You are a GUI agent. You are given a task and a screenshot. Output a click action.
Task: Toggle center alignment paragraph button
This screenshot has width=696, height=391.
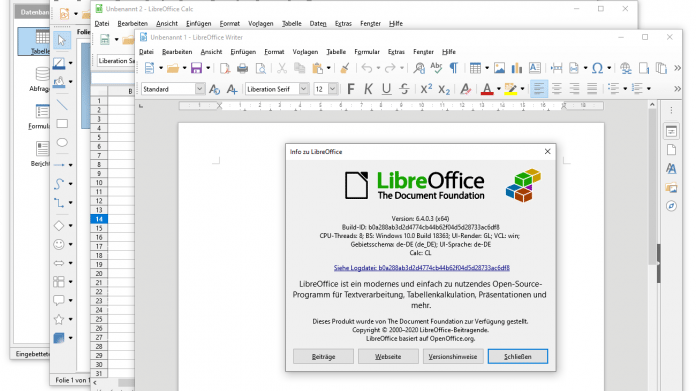557,89
